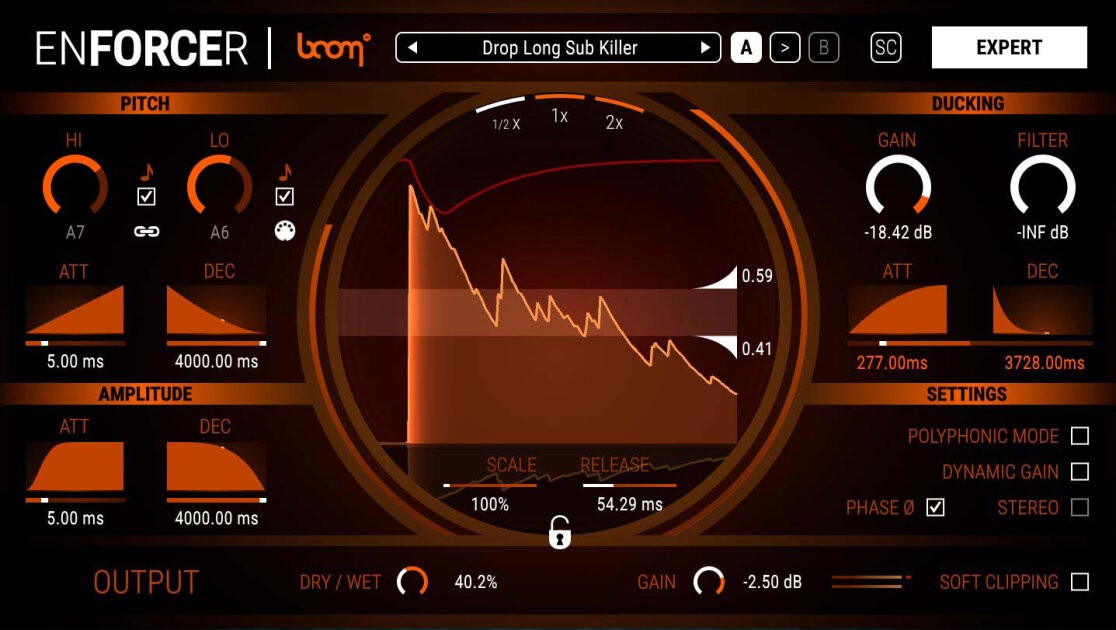Select preset slot B
The height and width of the screenshot is (630, 1116).
[x=824, y=48]
